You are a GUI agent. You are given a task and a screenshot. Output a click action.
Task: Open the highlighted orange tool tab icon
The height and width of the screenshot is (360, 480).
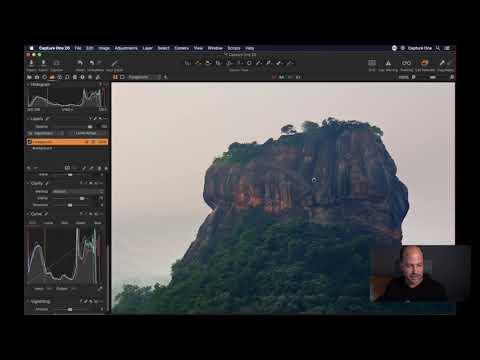coord(52,77)
